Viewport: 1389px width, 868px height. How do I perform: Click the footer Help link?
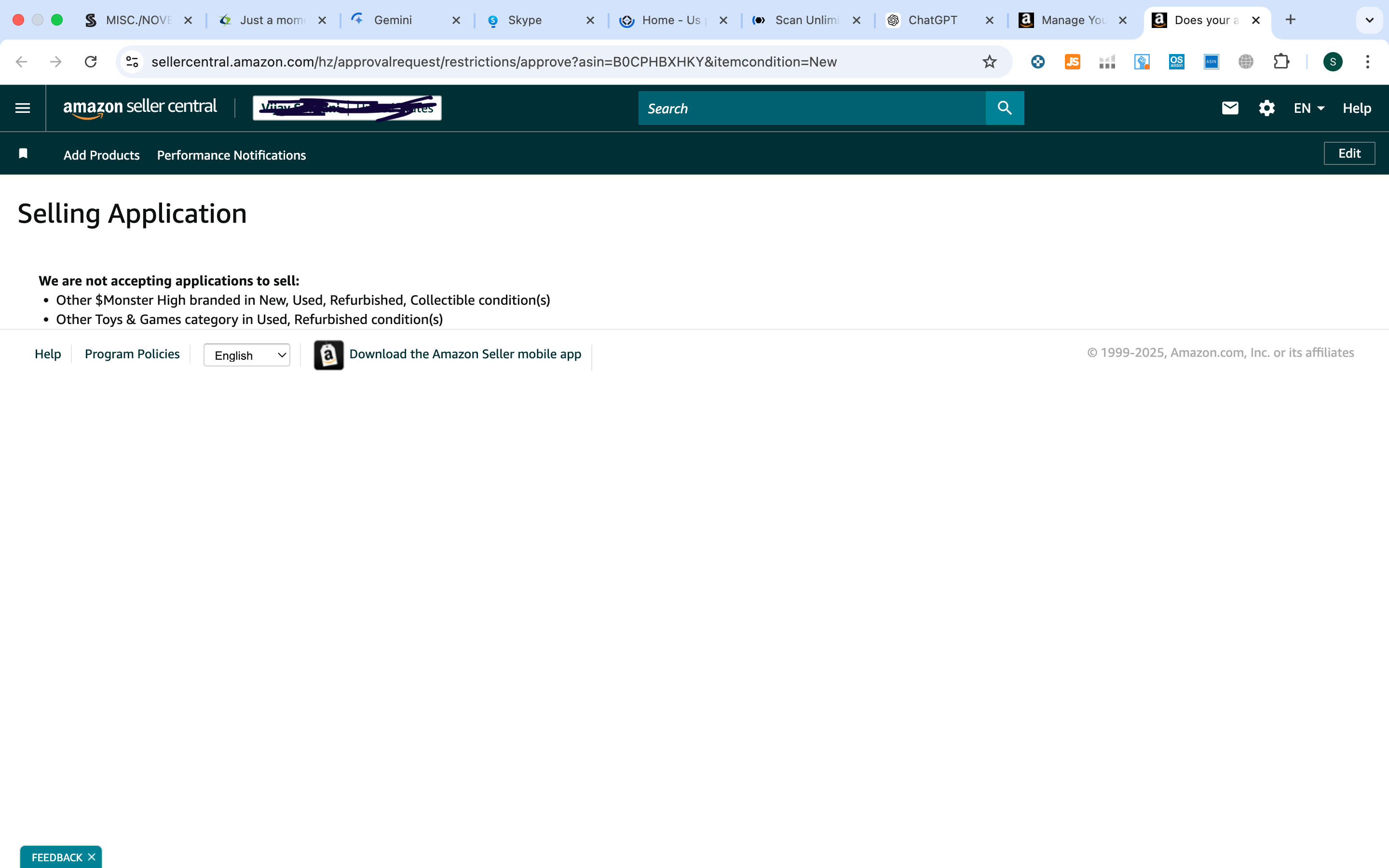pyautogui.click(x=48, y=353)
